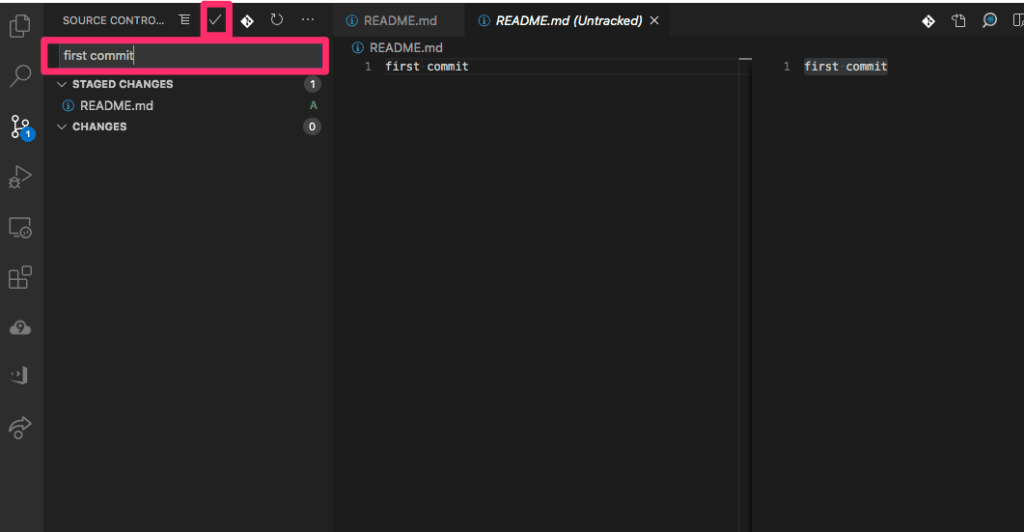
Task: Open the Run and Debug view
Action: point(20,177)
